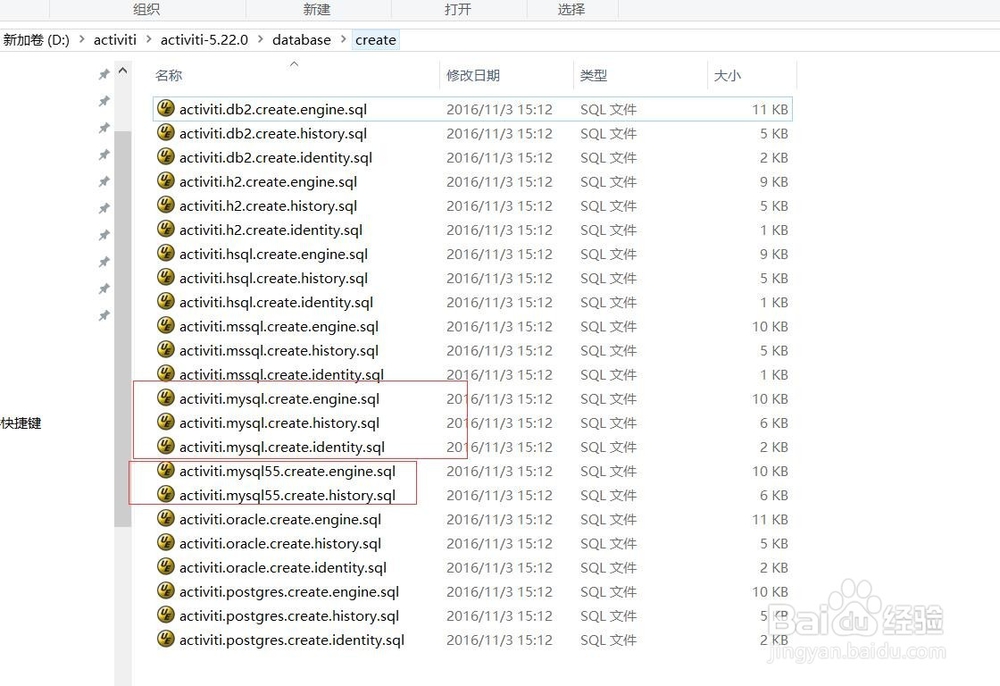This screenshot has height=686, width=1000.
Task: Open the 打开 ribbon group
Action: [457, 9]
